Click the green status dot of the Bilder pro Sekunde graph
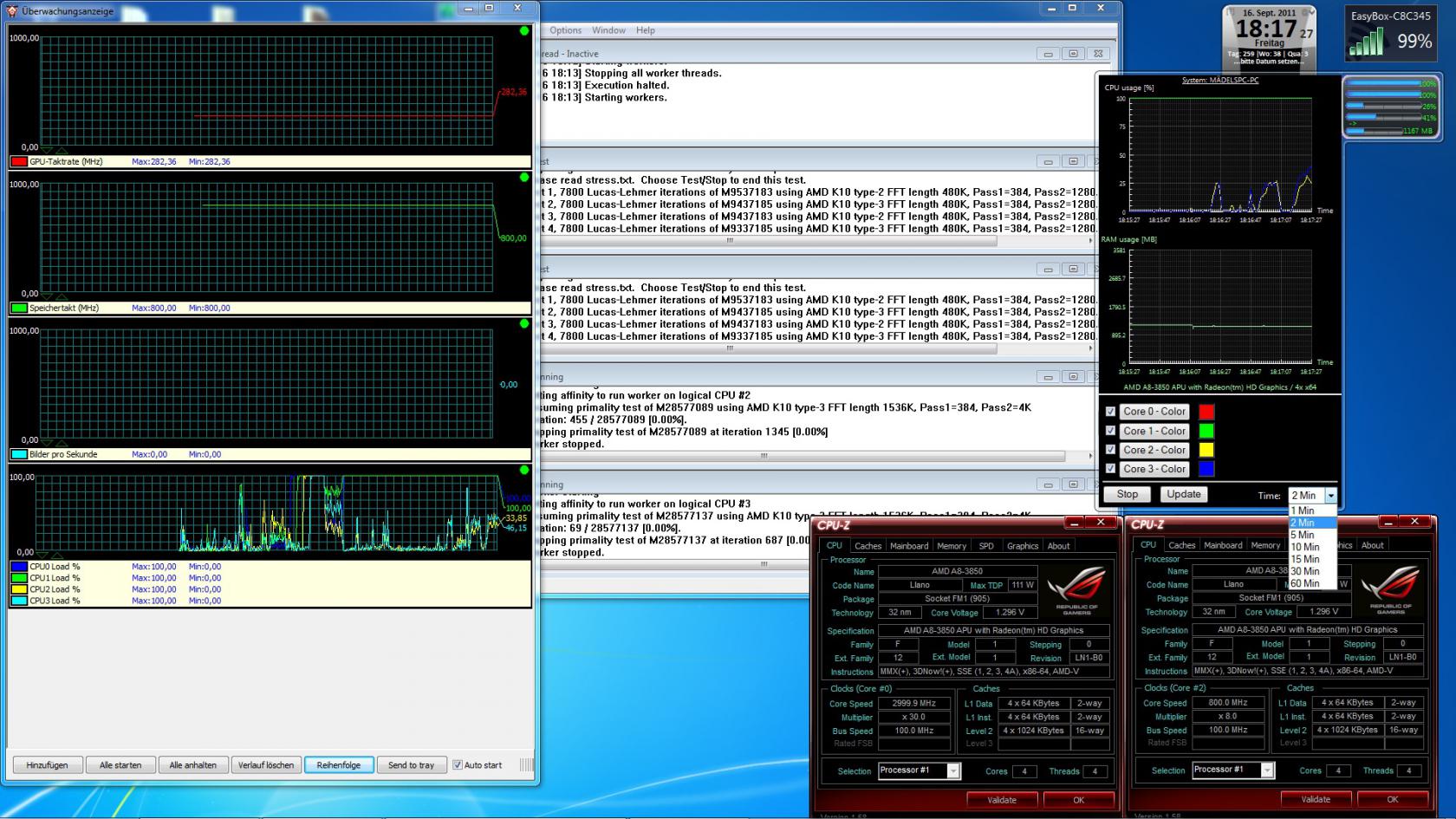 524,324
